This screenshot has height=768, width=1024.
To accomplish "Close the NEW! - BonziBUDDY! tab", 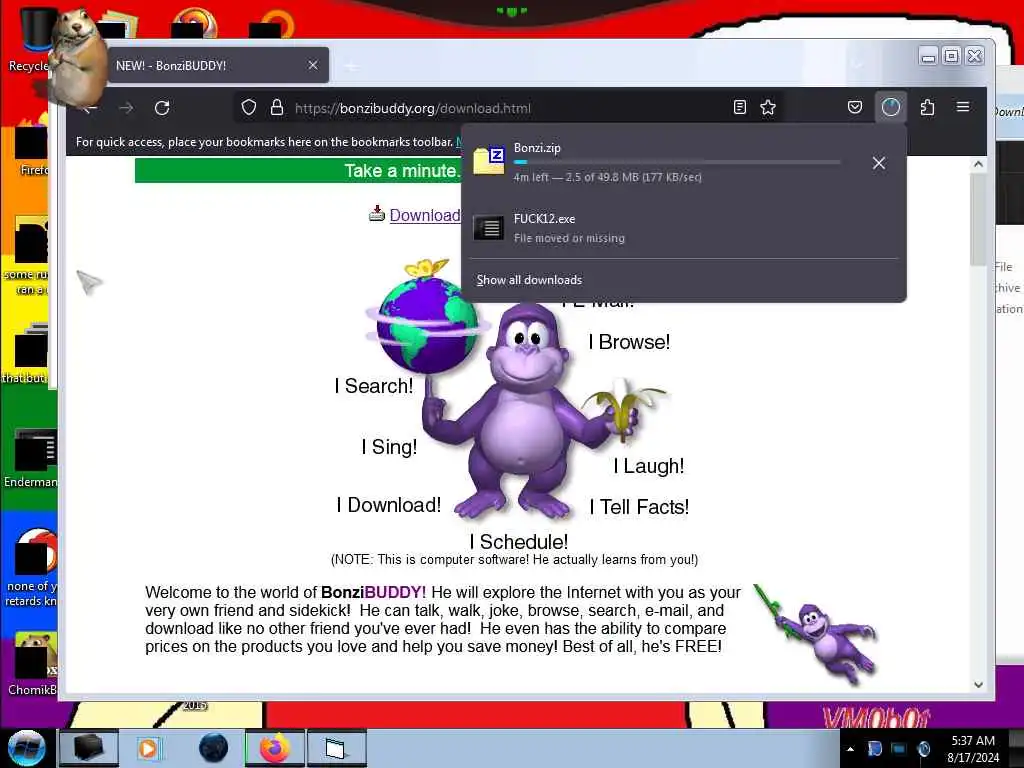I will [313, 65].
